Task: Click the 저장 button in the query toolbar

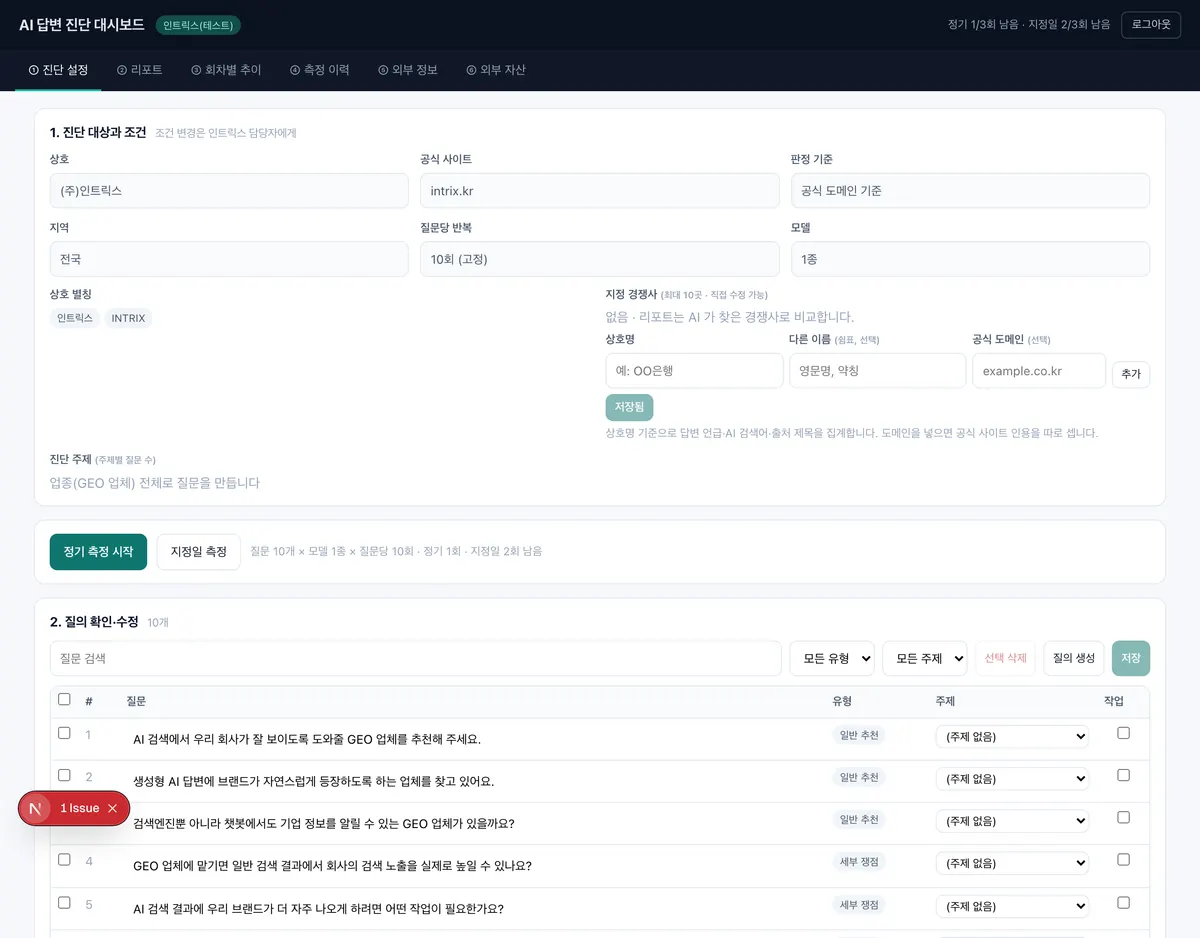Action: tap(1131, 658)
